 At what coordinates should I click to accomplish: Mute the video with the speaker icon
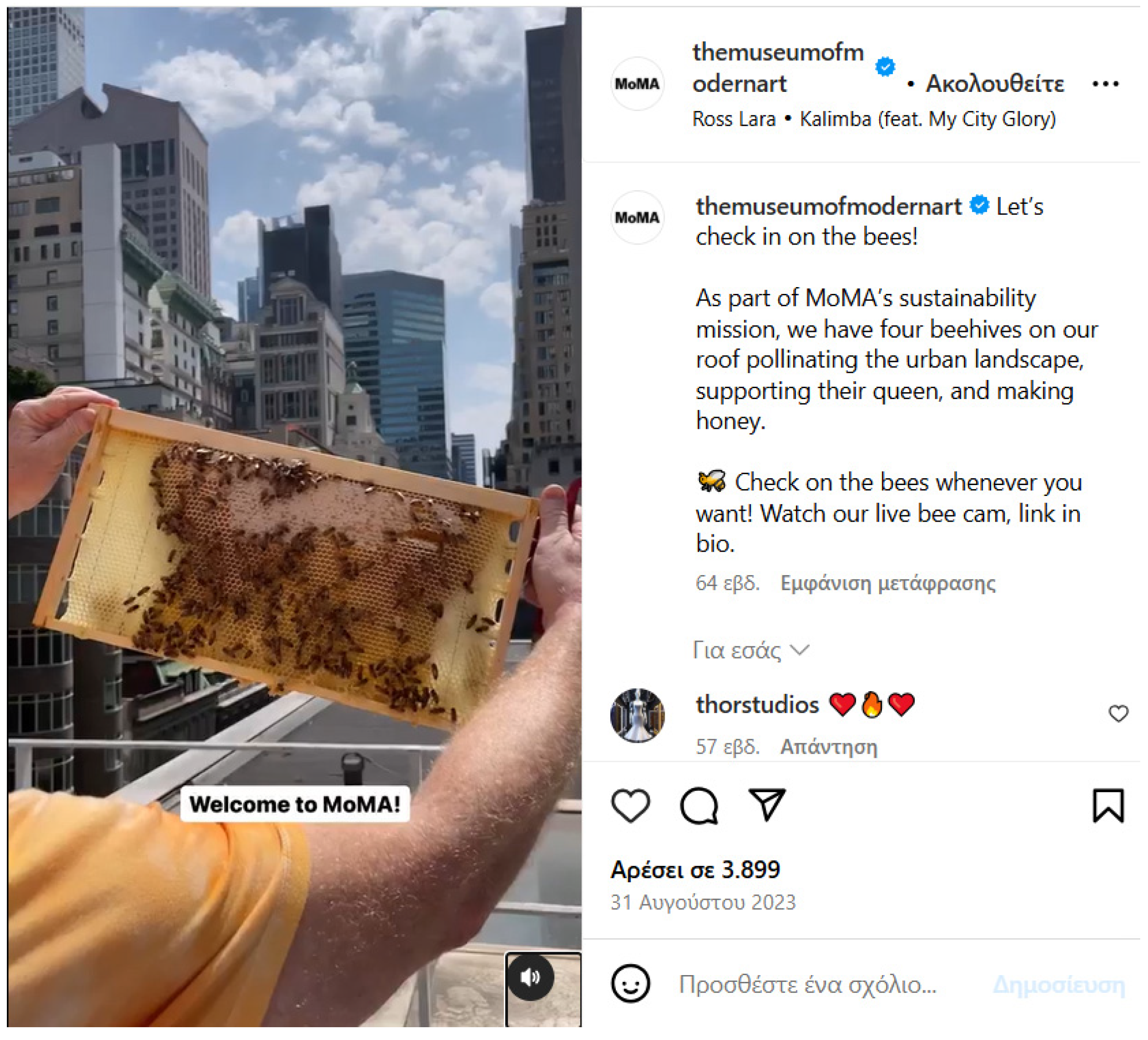click(530, 977)
